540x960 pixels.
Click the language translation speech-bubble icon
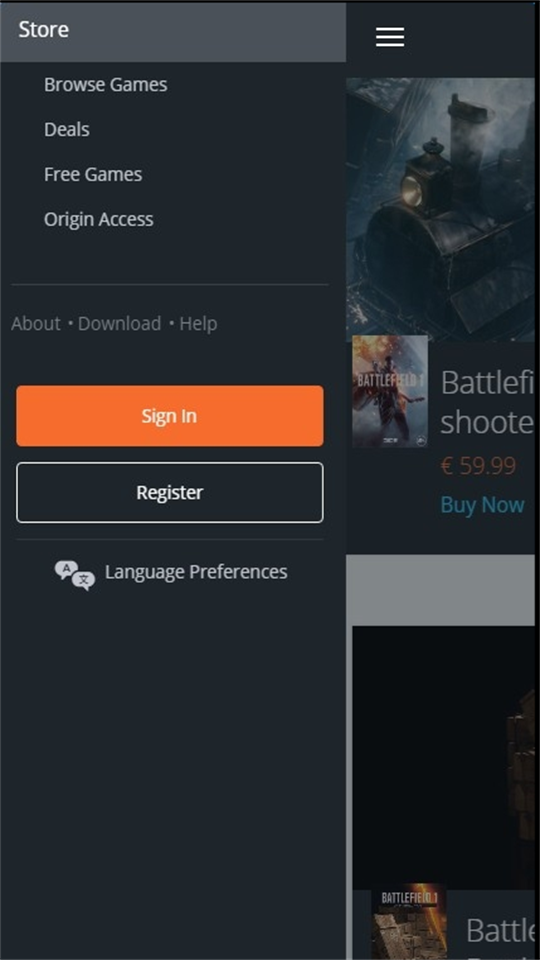(75, 575)
